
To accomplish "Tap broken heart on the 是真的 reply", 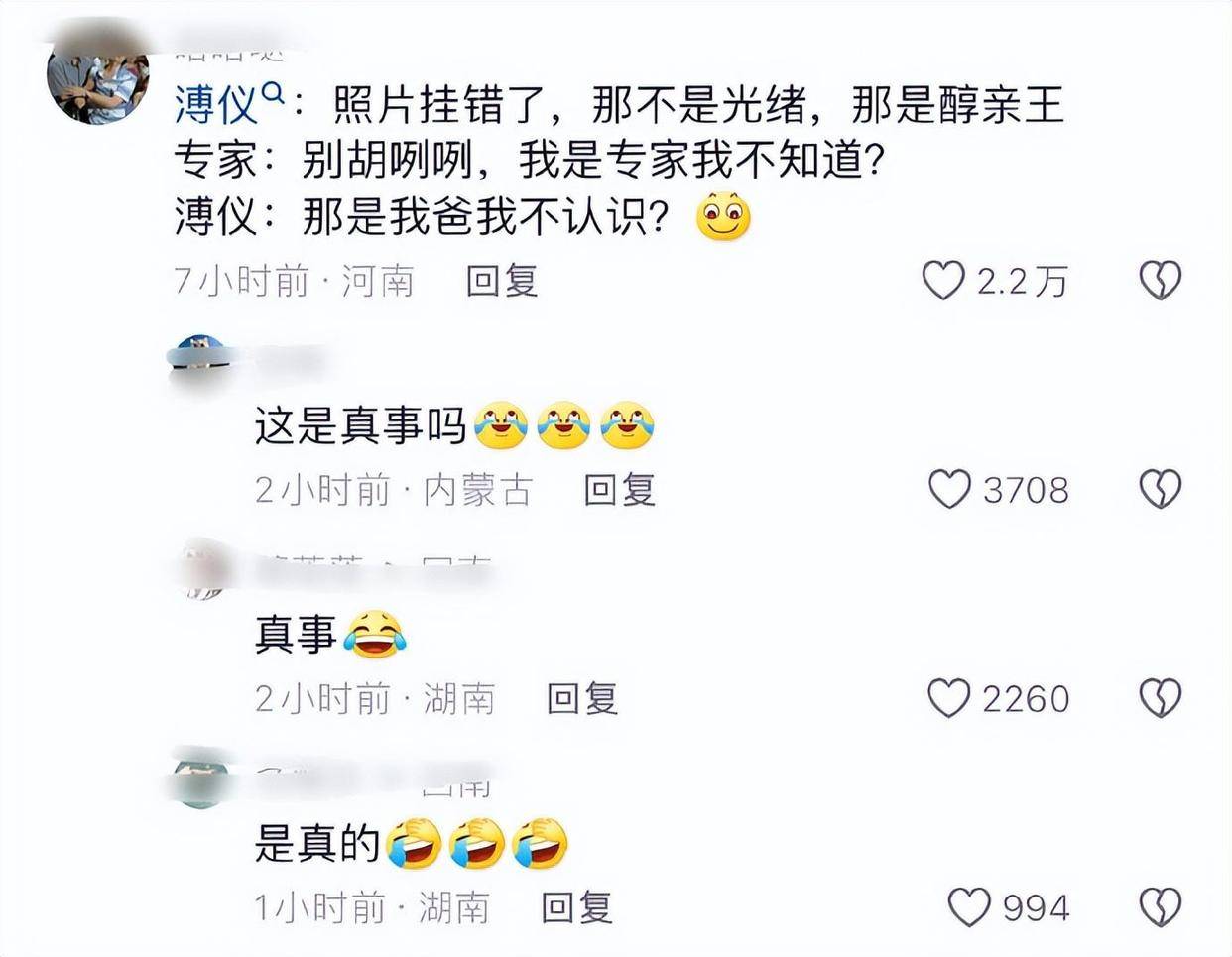I will tap(1160, 907).
